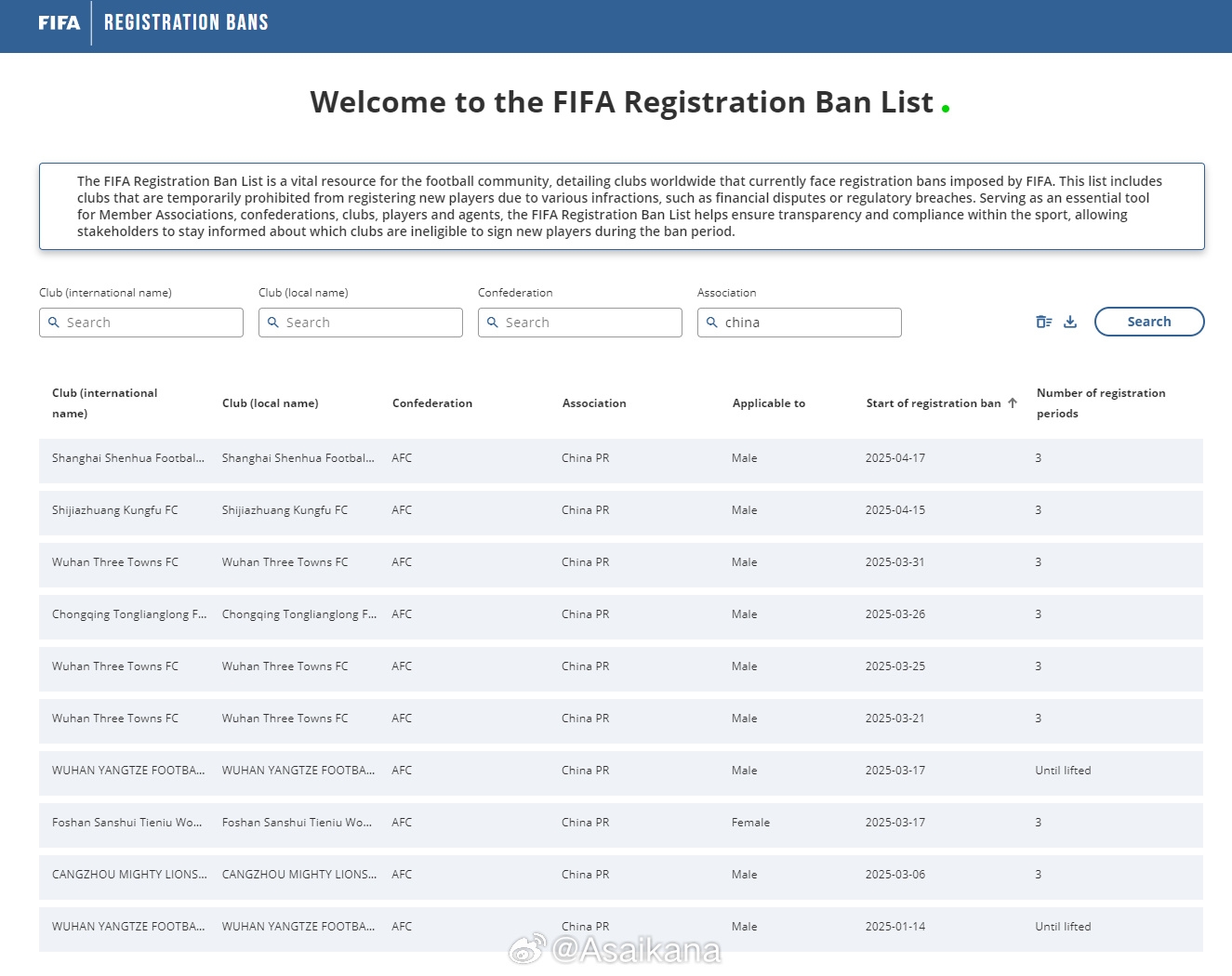1232x976 pixels.
Task: Sort table by Confederation column header
Action: coord(432,403)
